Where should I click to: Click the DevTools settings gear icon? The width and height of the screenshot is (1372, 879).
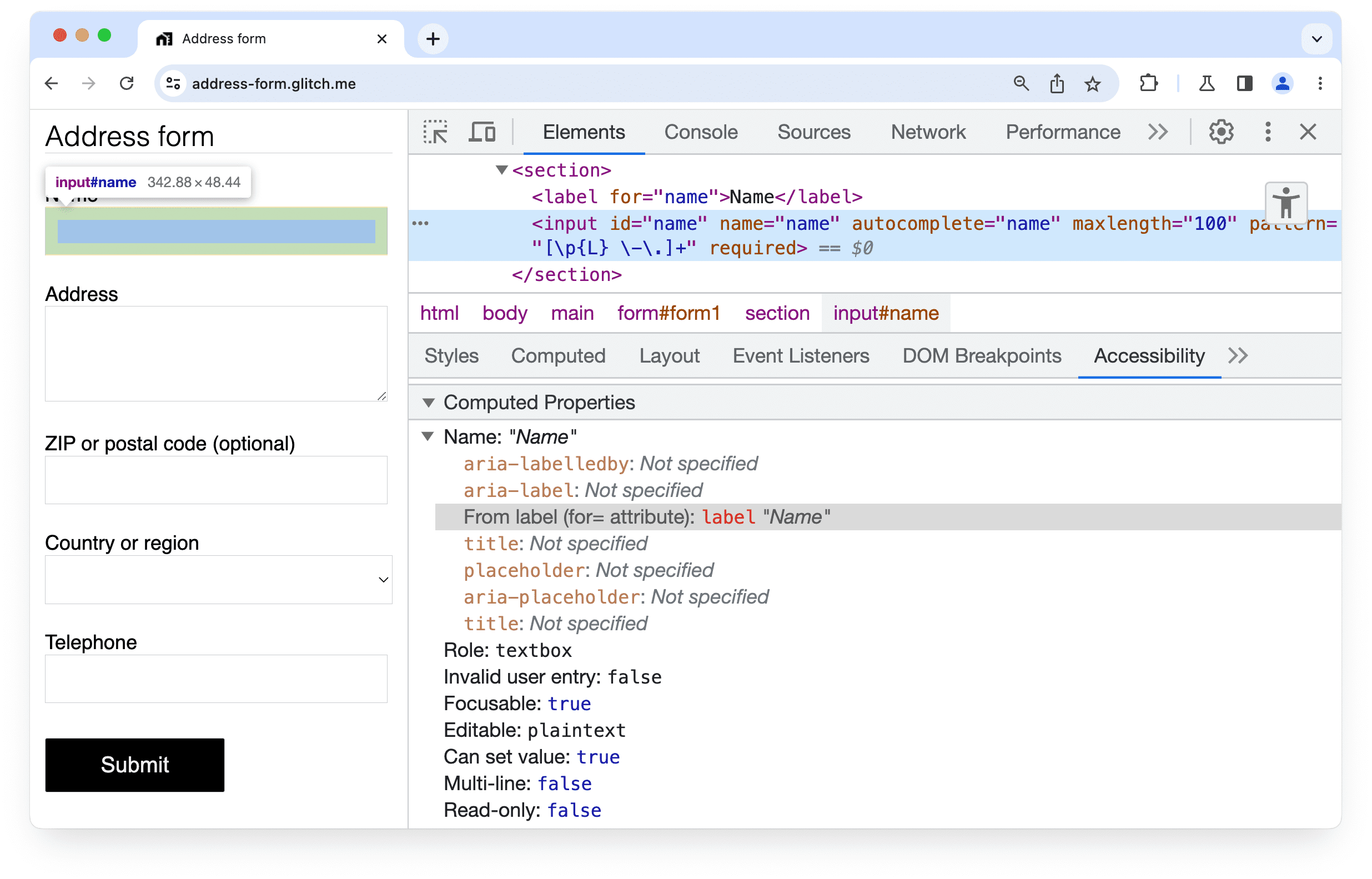1221,132
